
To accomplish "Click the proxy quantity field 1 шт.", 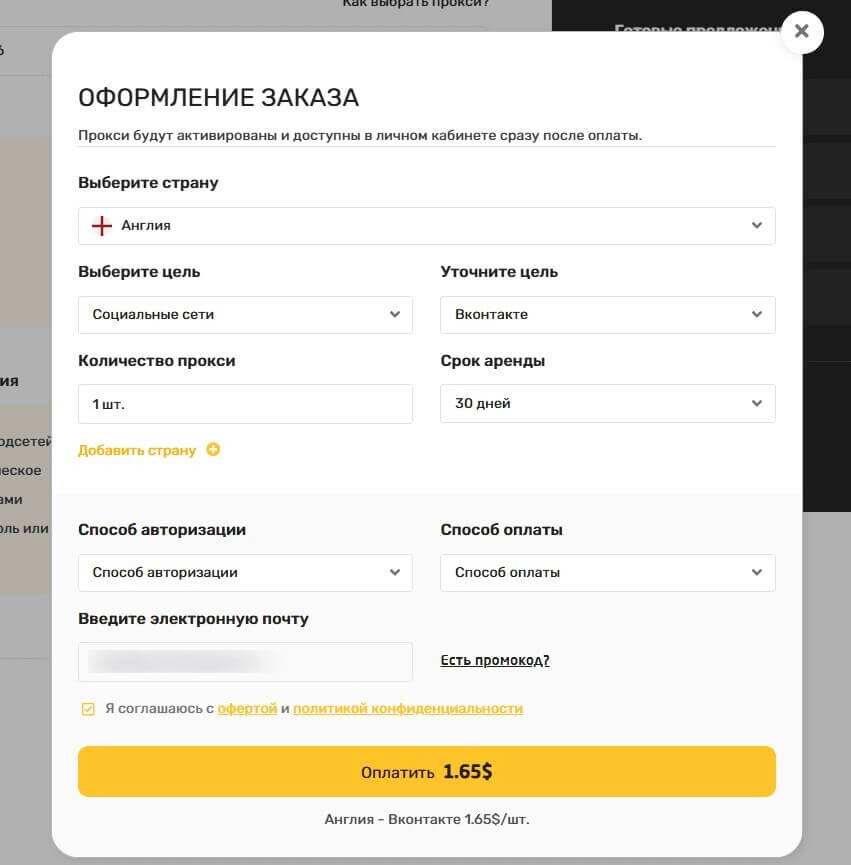I will click(245, 404).
